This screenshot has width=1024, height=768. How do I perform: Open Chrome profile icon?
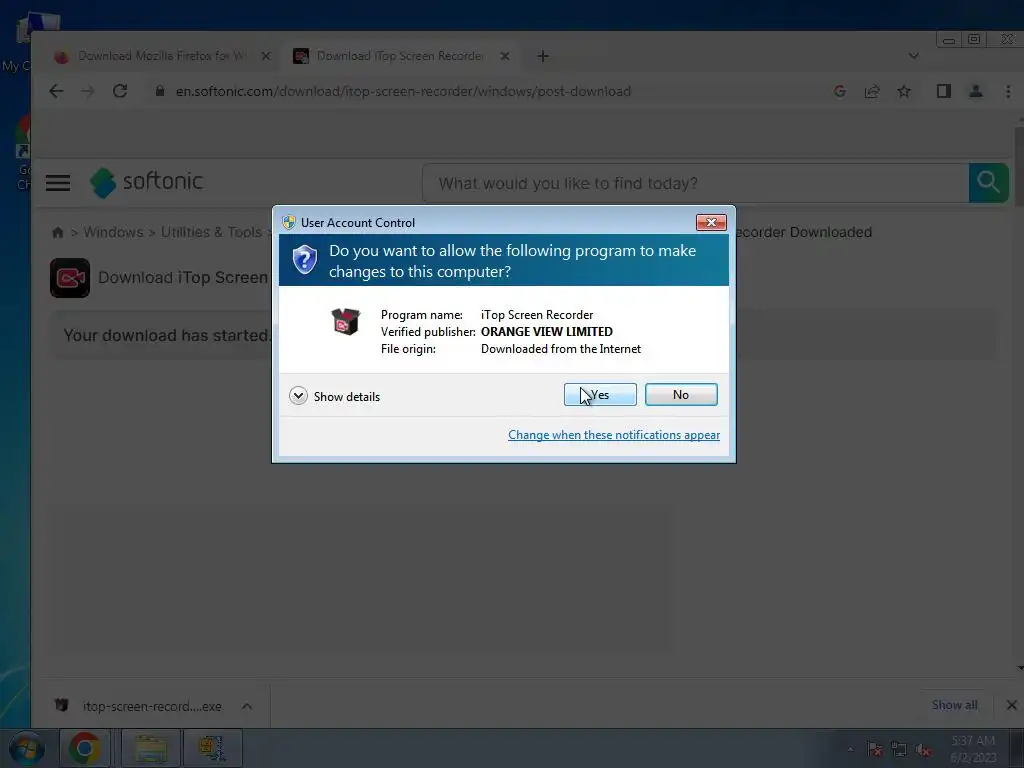[976, 91]
